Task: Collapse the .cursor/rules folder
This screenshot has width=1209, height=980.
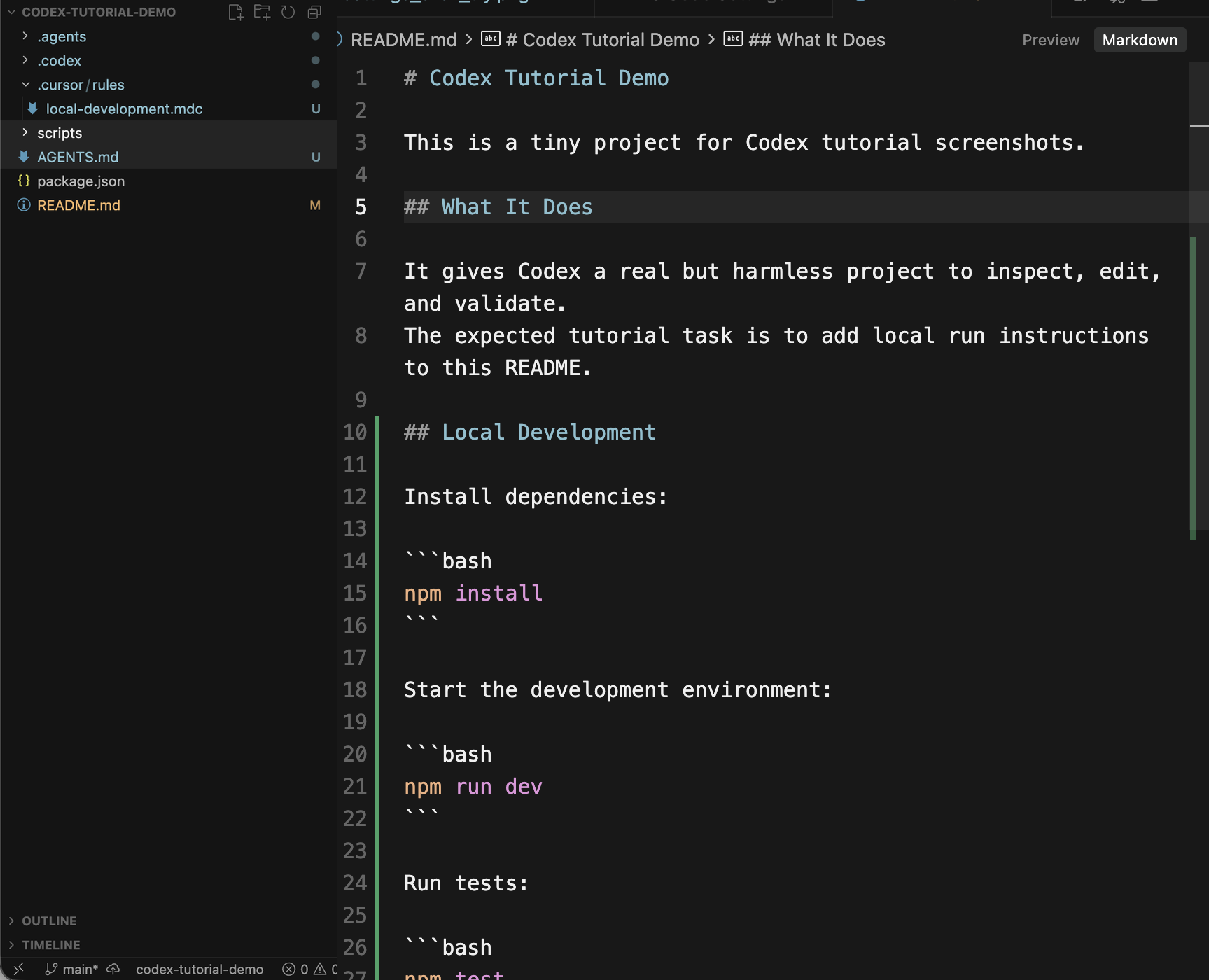Action: [x=25, y=84]
